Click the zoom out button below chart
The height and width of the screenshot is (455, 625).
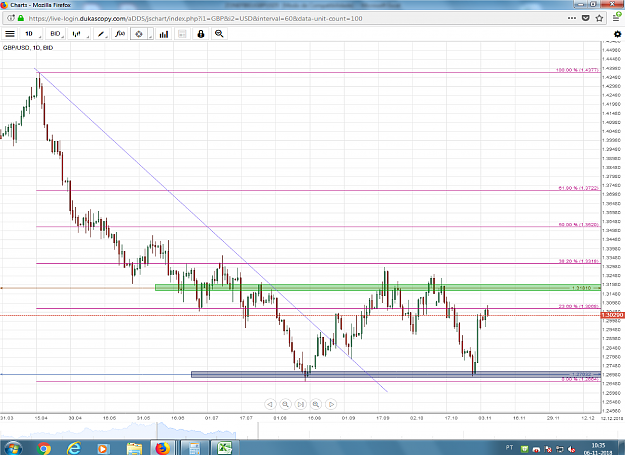point(285,404)
